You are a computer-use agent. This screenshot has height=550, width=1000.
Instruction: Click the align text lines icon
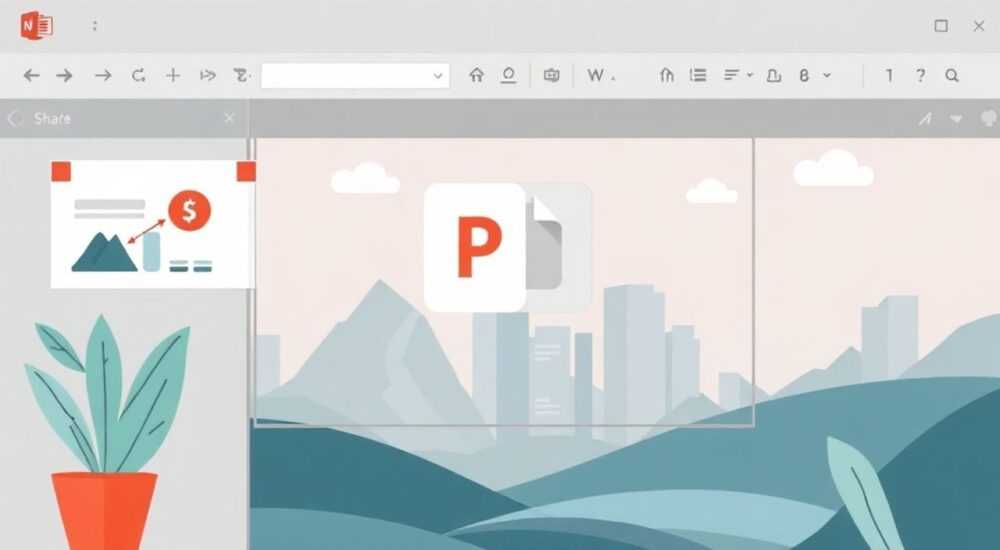732,76
